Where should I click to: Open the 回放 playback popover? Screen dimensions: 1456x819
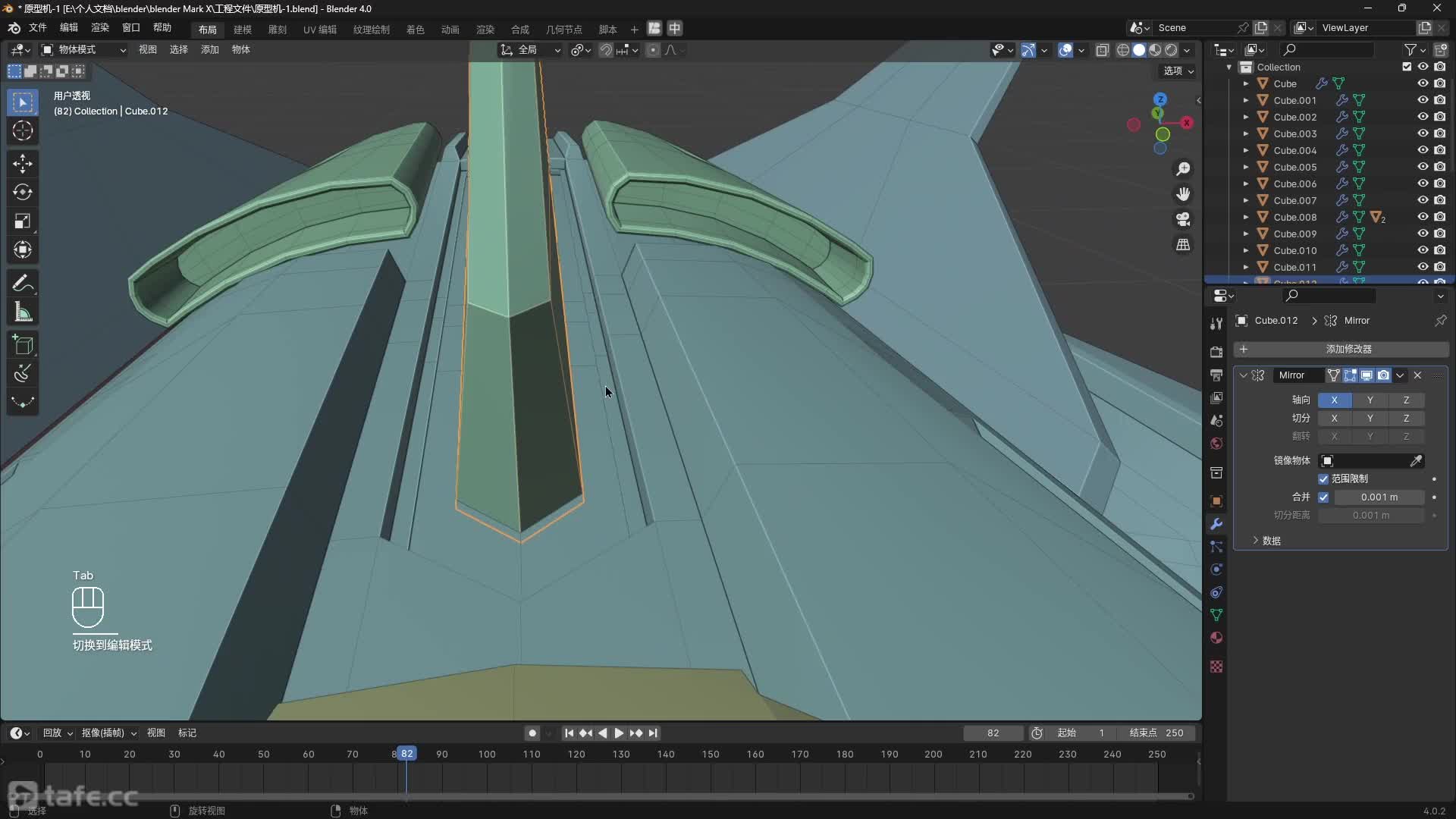tap(58, 733)
